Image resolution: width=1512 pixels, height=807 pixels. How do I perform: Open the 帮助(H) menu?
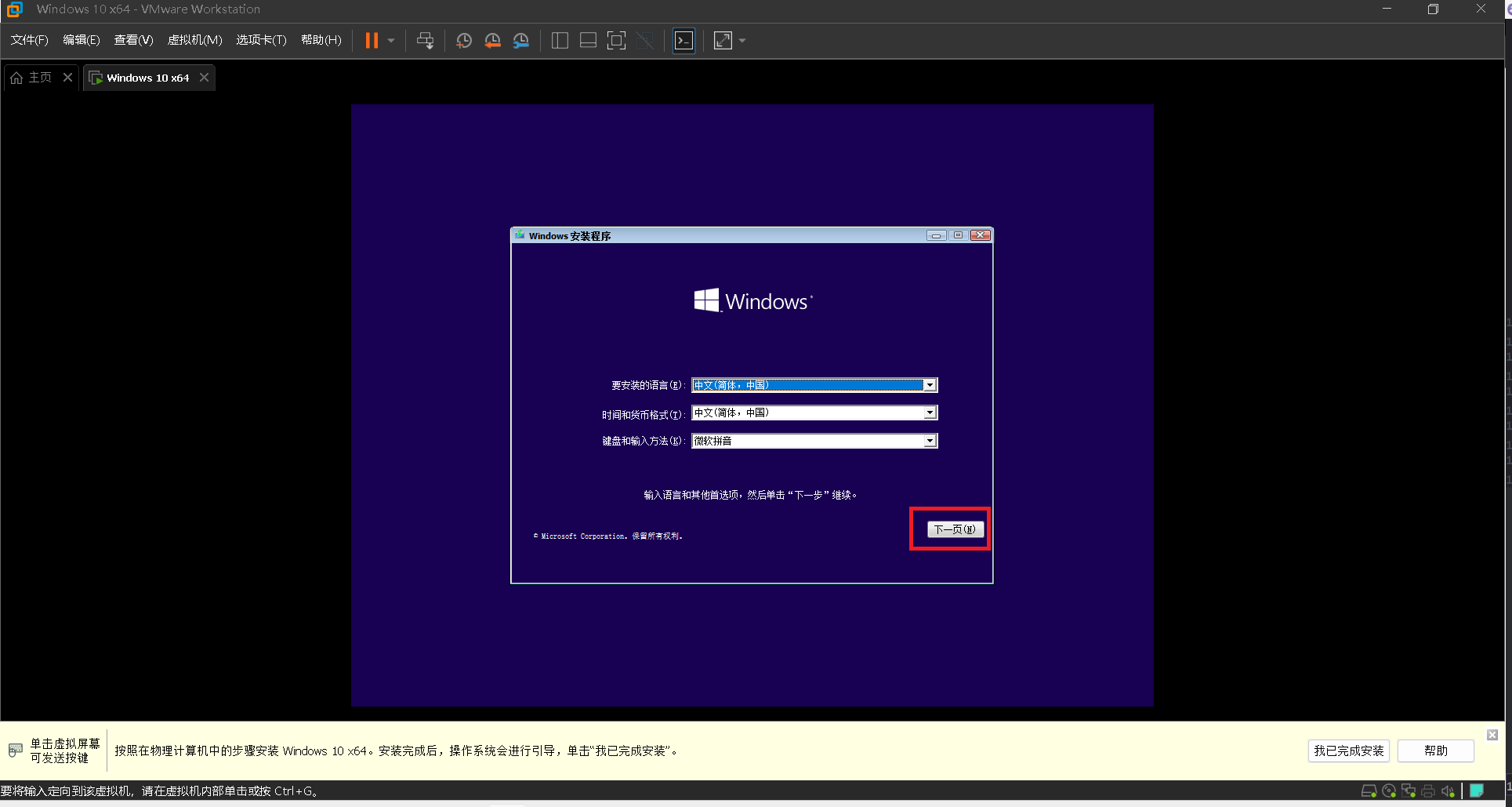(x=321, y=40)
